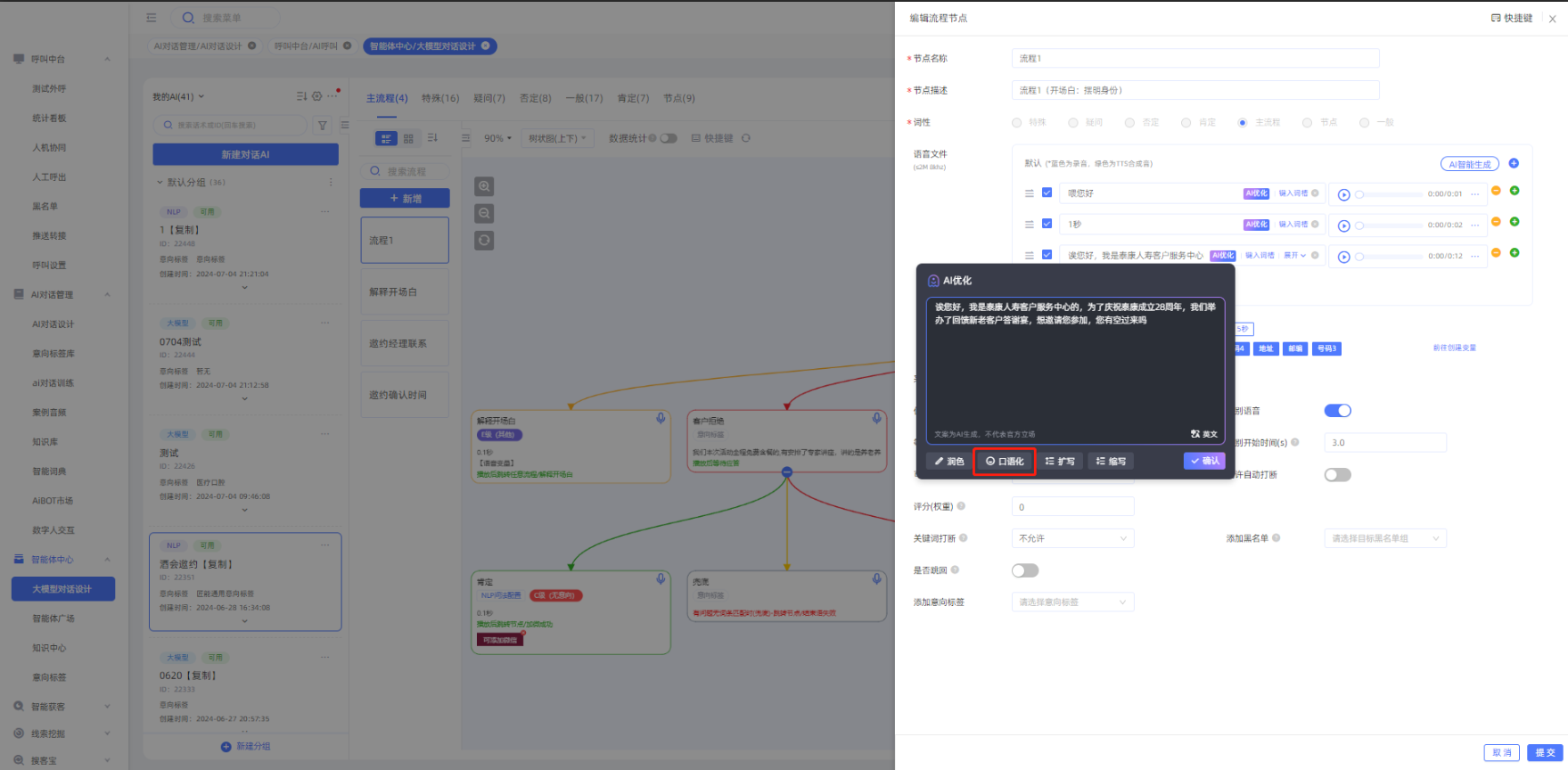Open the more options dots on the "喂您好" audio row
The height and width of the screenshot is (770, 1568).
pos(1475,194)
